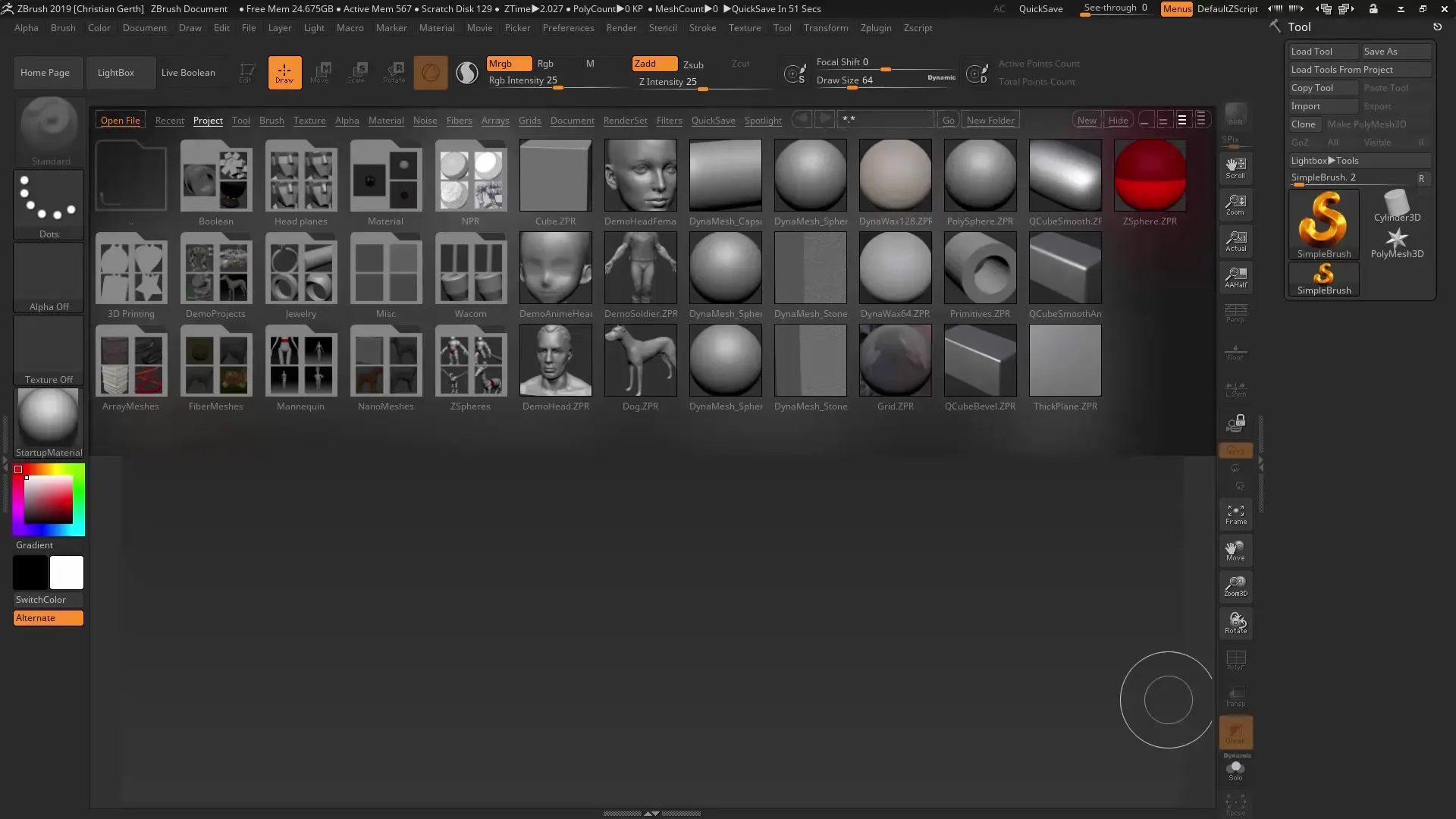Click the Scroll canvas icon

click(x=1235, y=168)
